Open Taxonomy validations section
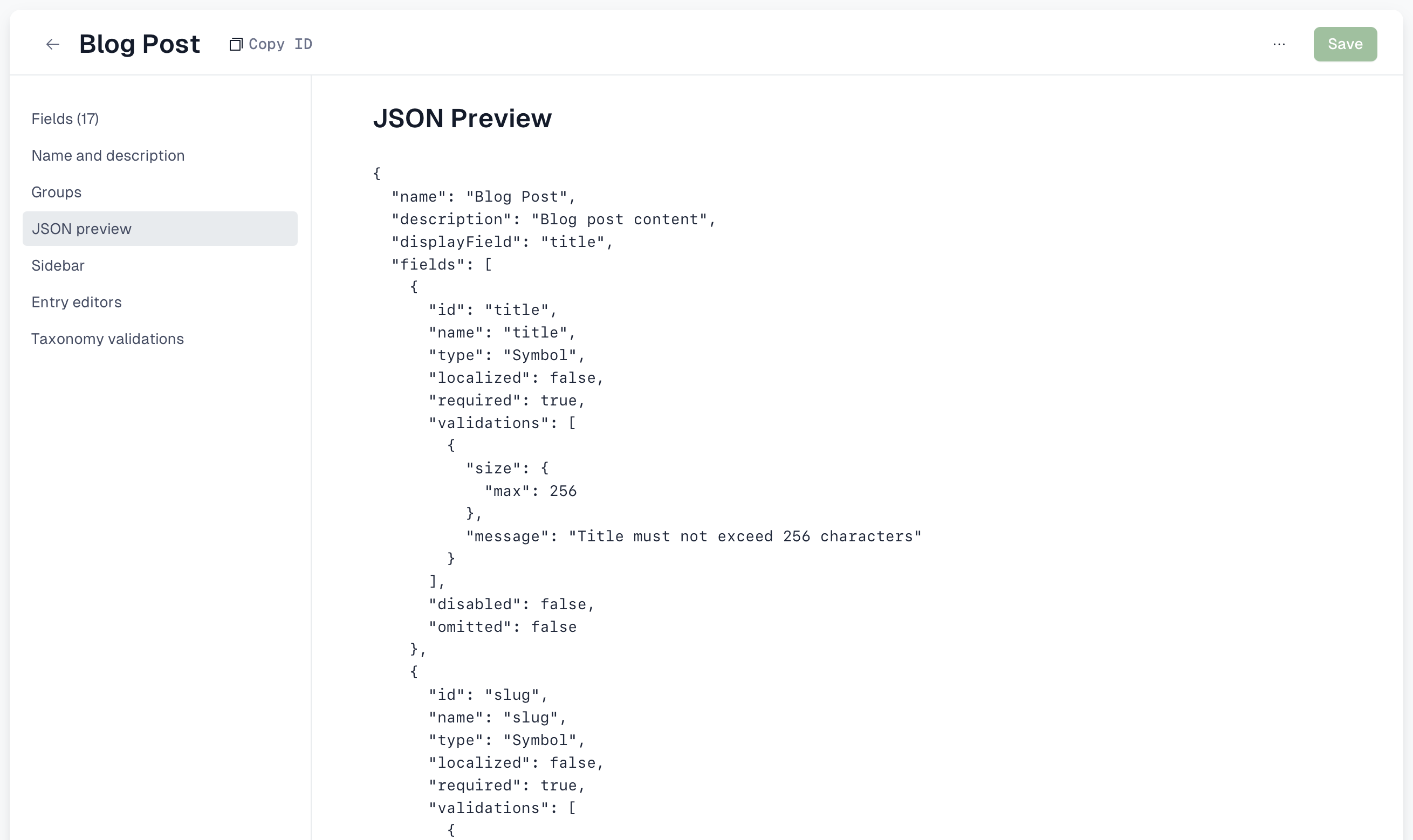This screenshot has height=840, width=1413. (107, 339)
